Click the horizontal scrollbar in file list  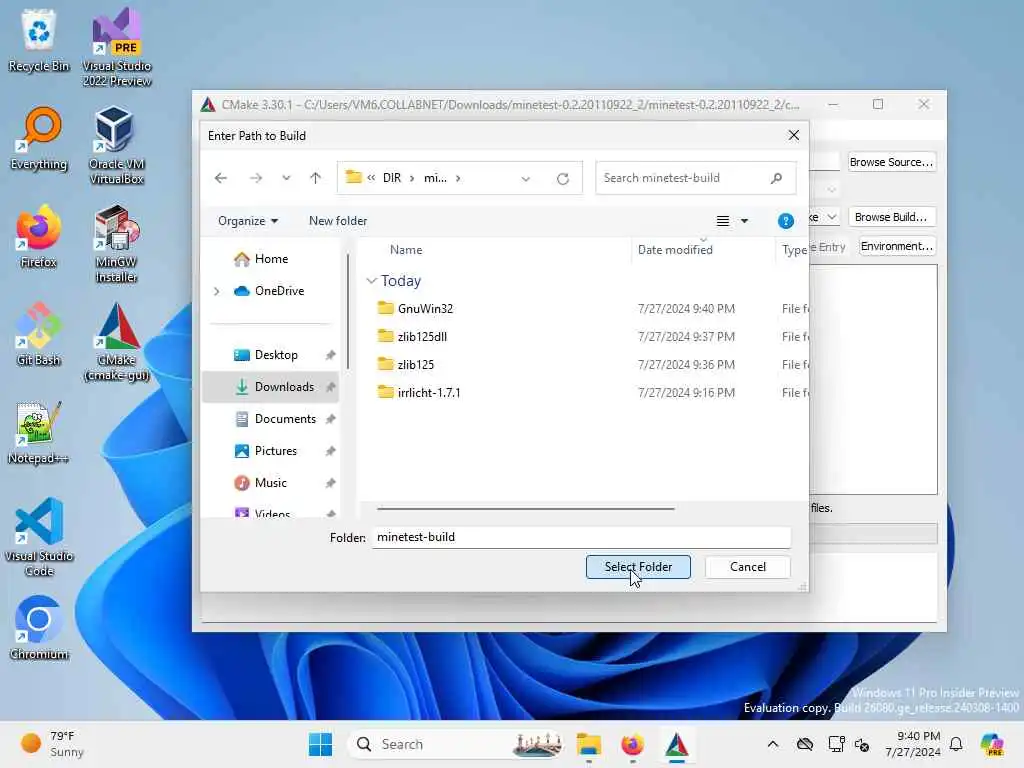pyautogui.click(x=526, y=508)
